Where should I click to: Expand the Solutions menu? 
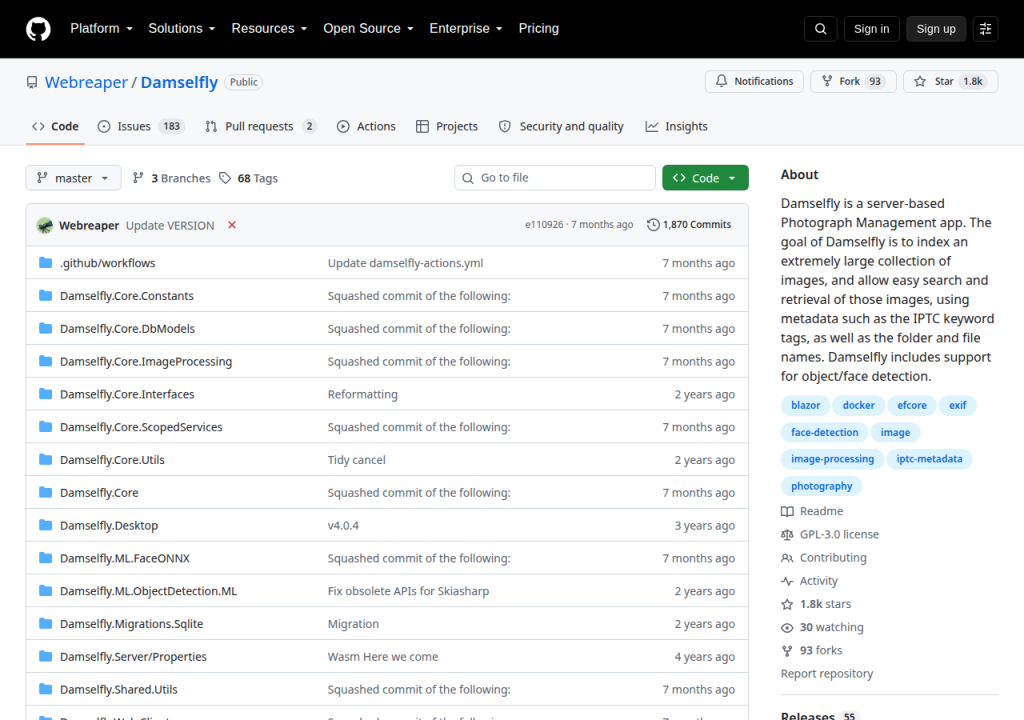click(182, 29)
